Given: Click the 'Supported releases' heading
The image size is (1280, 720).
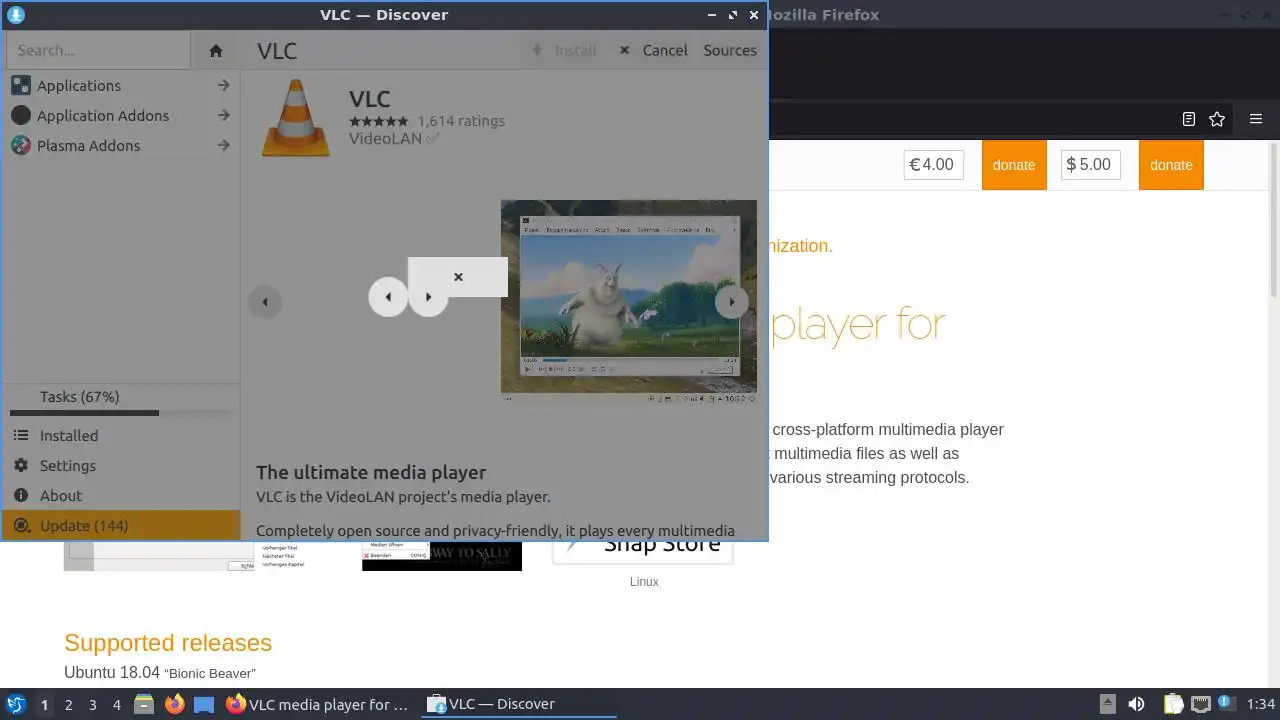Looking at the screenshot, I should (x=168, y=643).
